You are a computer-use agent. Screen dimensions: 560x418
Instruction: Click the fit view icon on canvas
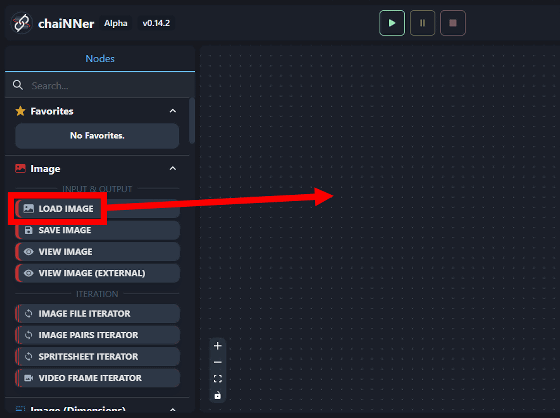218,379
